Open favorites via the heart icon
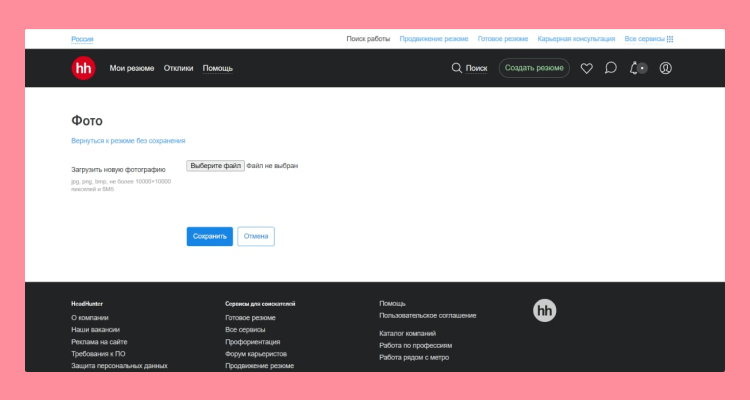Viewport: 750px width, 400px height. pos(586,68)
